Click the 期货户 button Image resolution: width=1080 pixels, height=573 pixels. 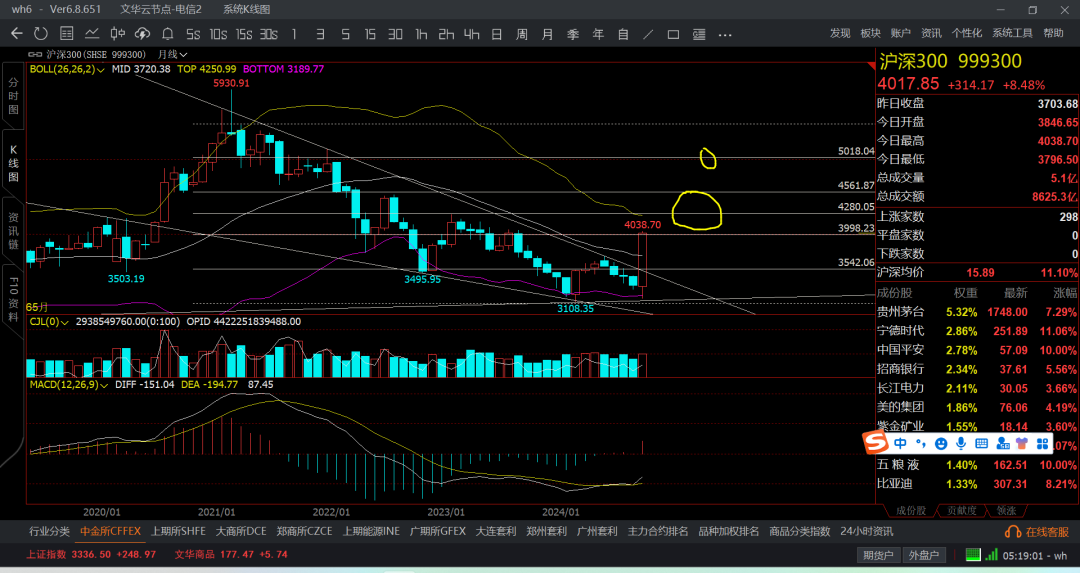point(878,555)
